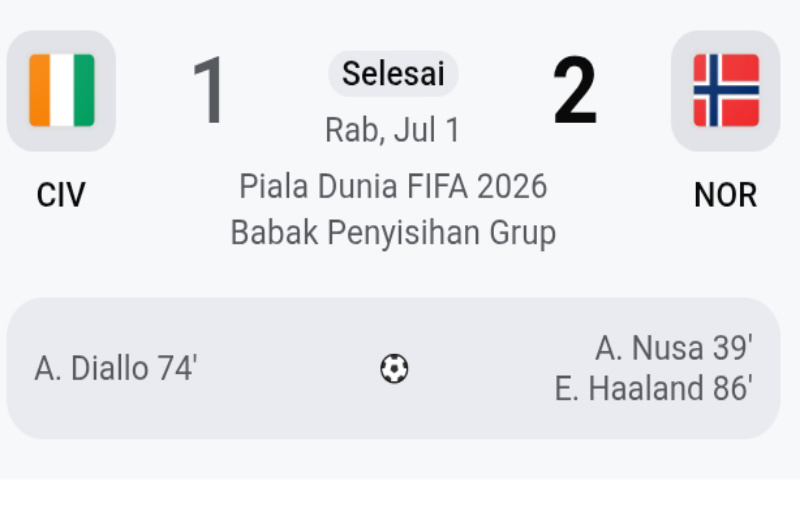This screenshot has width=800, height=507.
Task: Click the green stripe of the Ivory Coast flag
Action: (84, 90)
